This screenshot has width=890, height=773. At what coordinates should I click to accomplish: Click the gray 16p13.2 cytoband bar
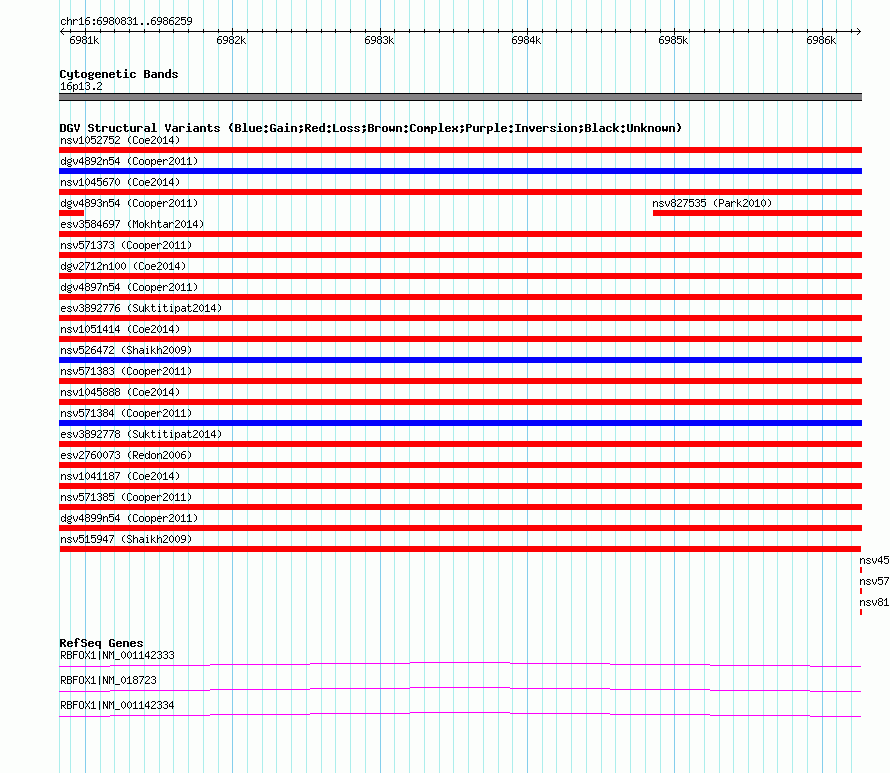point(460,97)
